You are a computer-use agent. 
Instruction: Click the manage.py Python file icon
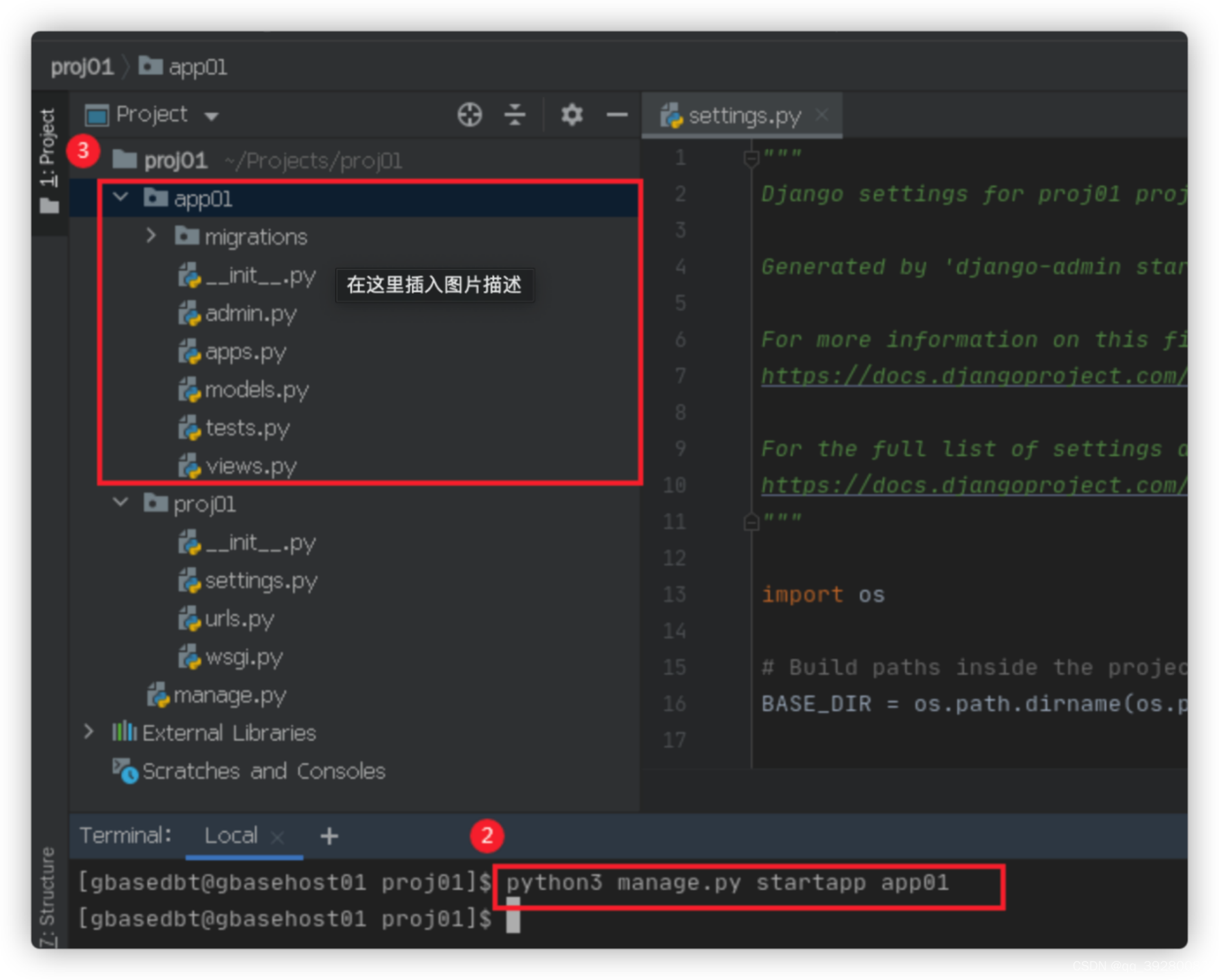coord(158,695)
